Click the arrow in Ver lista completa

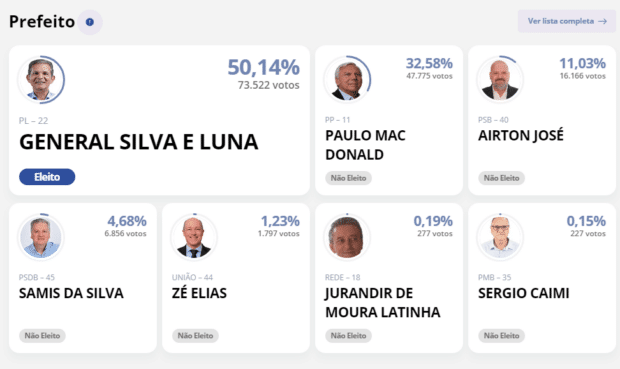pyautogui.click(x=603, y=21)
